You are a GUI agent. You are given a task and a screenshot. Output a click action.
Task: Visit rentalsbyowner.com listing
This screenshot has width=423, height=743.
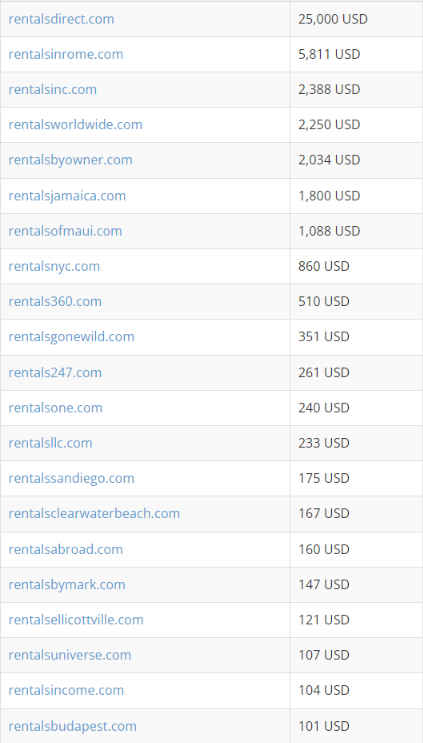[71, 160]
